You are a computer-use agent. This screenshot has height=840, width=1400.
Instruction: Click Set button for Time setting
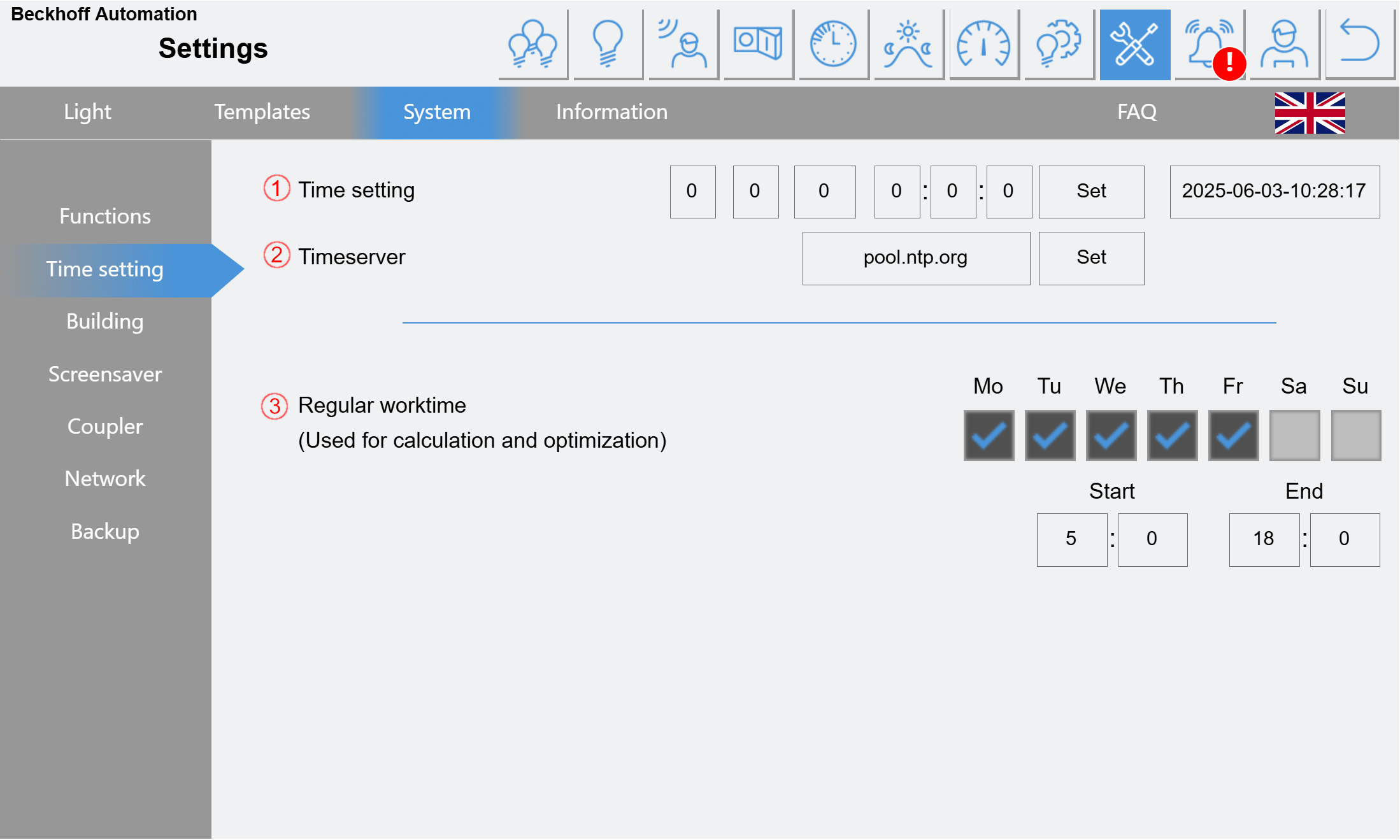pyautogui.click(x=1091, y=192)
